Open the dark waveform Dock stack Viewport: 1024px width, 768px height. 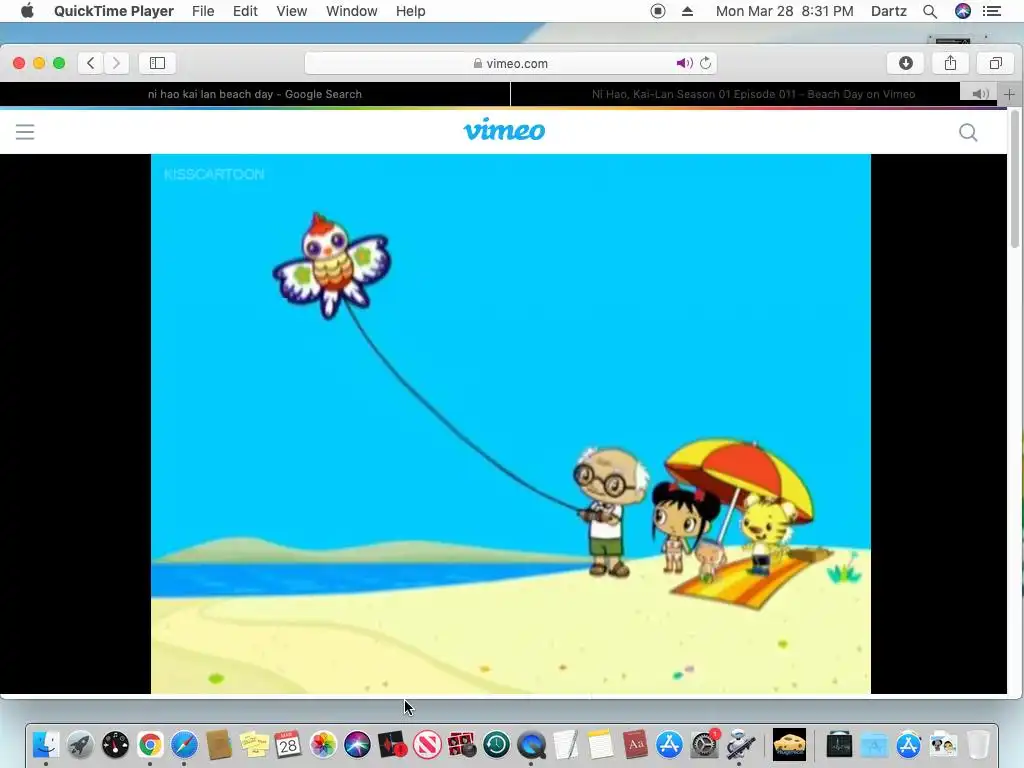coord(839,744)
